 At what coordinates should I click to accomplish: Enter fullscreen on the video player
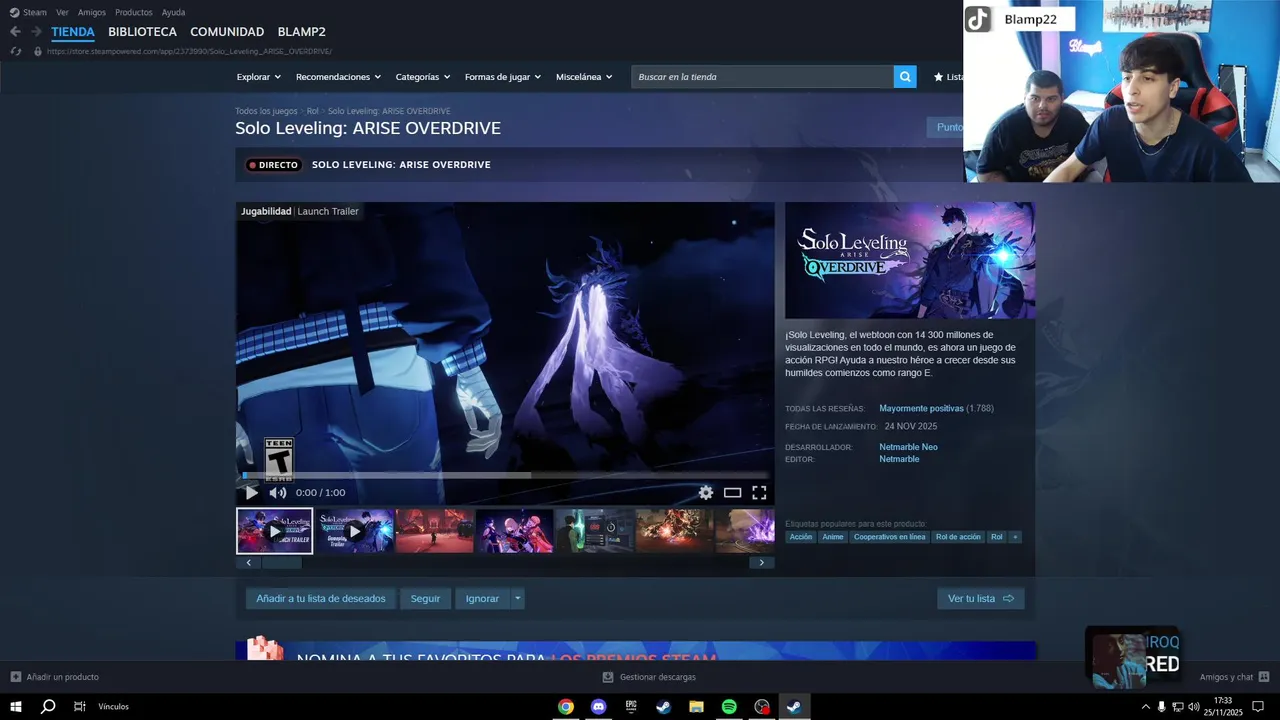[759, 492]
